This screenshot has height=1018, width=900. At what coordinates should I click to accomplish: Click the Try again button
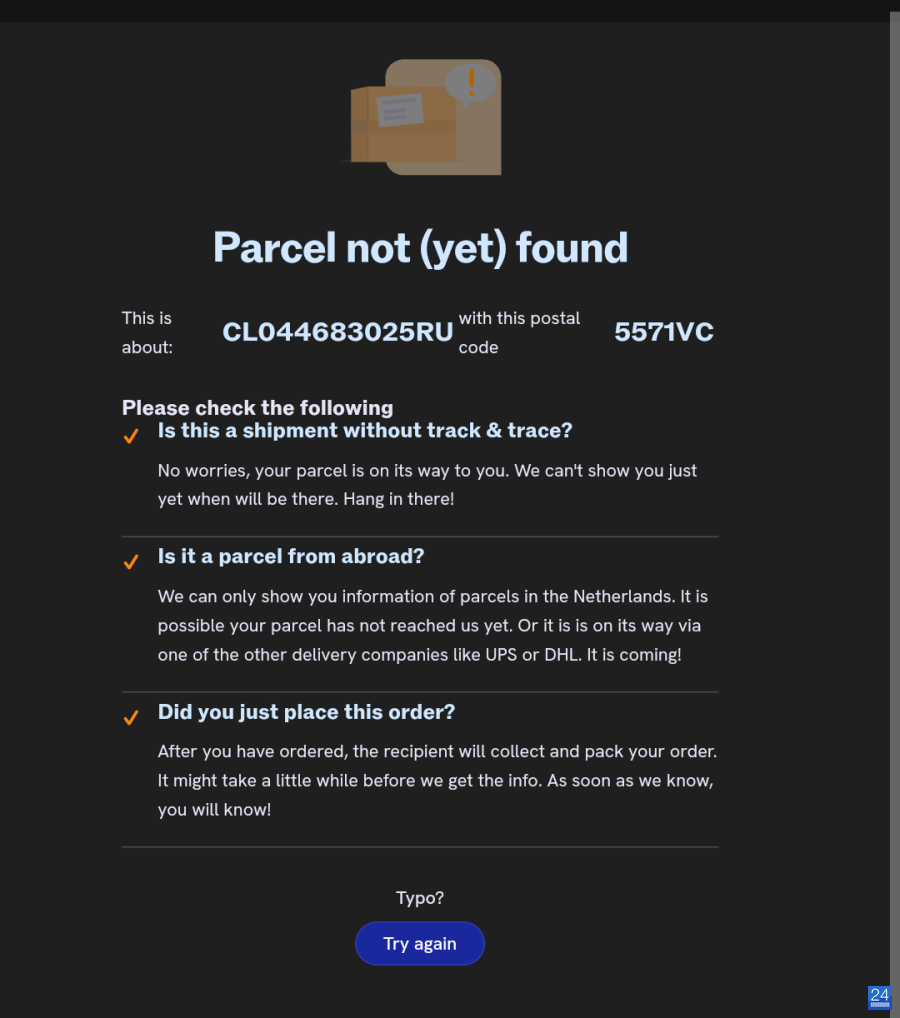pos(419,943)
